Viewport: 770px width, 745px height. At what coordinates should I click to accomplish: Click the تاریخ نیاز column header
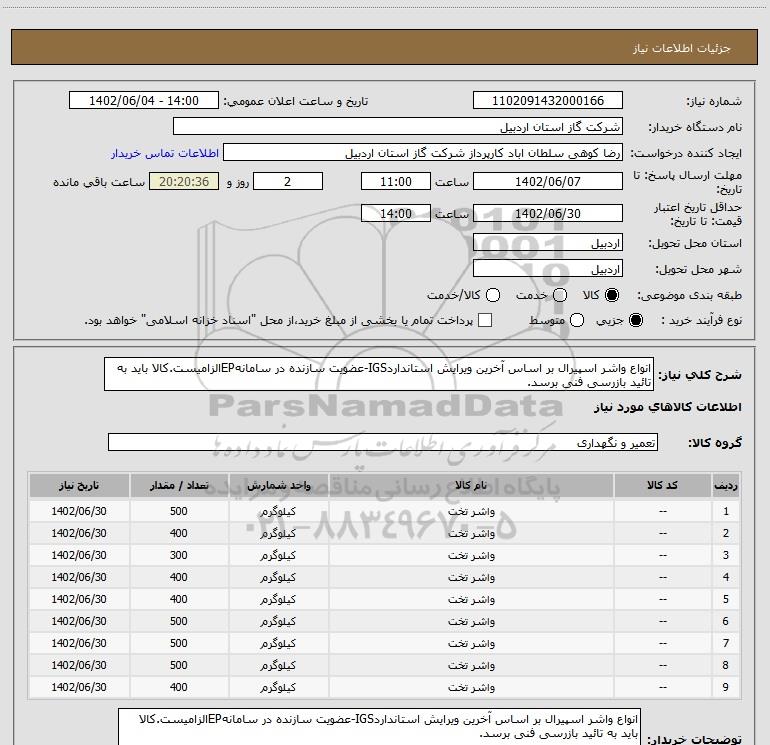(79, 485)
